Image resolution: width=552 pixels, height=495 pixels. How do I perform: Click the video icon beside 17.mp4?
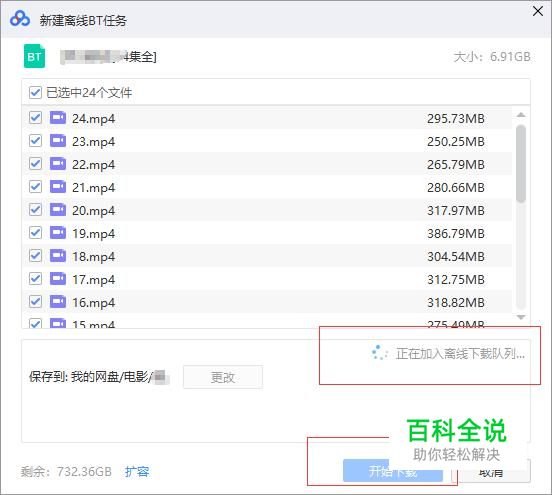coord(58,279)
